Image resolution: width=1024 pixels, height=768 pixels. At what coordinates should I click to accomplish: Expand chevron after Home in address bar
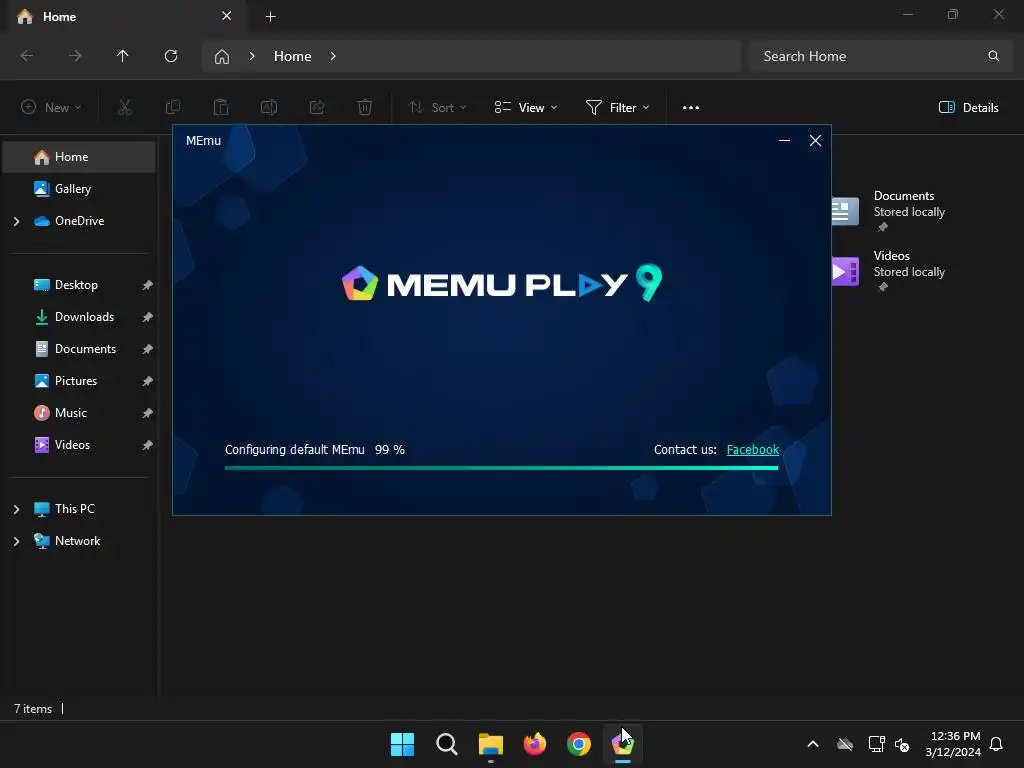point(333,56)
